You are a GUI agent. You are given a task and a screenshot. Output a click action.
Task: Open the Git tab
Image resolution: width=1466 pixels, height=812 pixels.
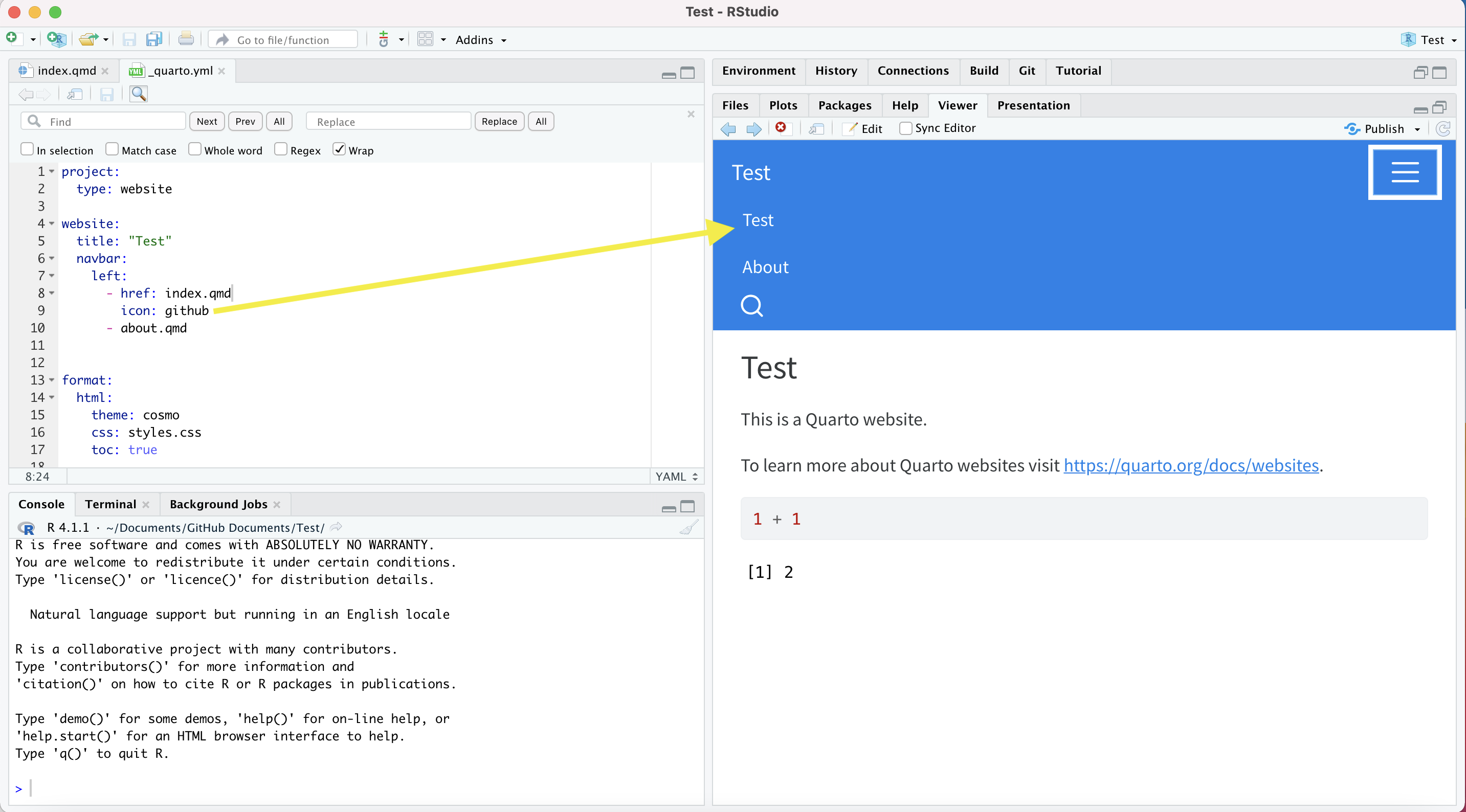[1027, 71]
